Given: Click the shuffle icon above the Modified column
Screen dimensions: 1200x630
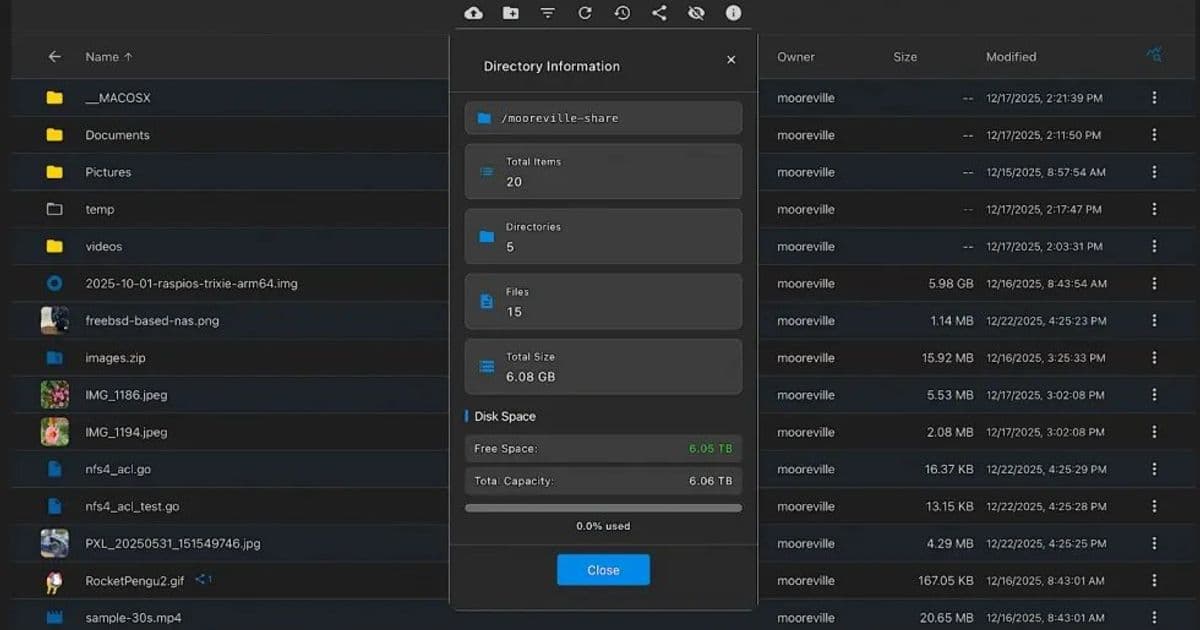Looking at the screenshot, I should (1154, 55).
